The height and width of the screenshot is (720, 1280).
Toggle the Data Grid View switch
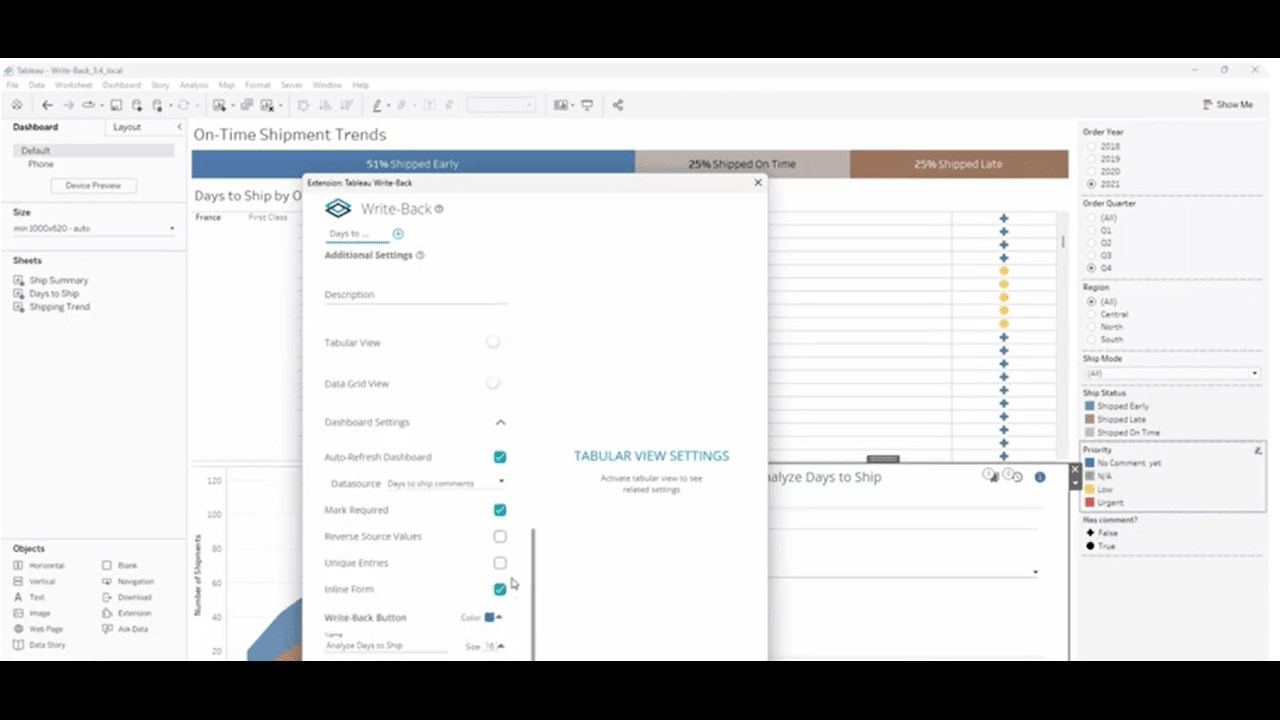click(x=493, y=383)
